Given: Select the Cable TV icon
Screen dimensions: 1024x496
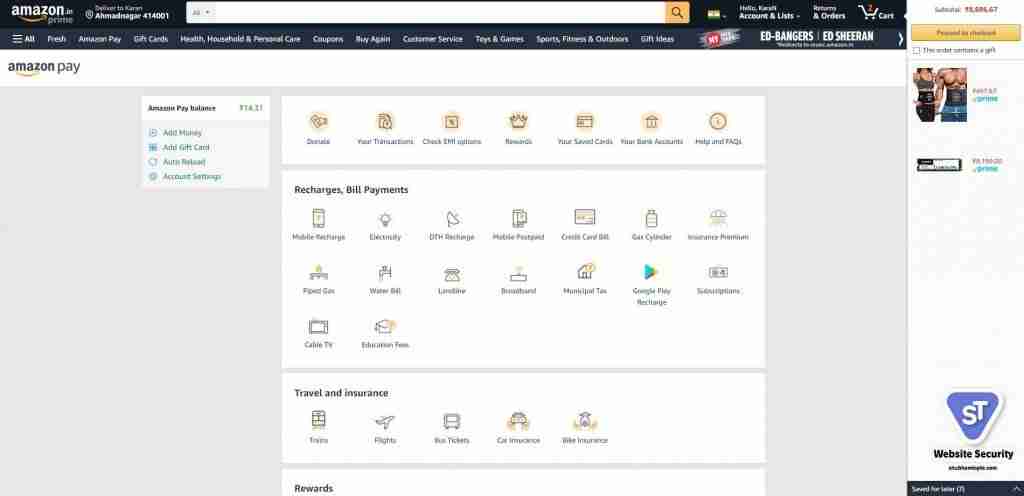Looking at the screenshot, I should pyautogui.click(x=319, y=326).
